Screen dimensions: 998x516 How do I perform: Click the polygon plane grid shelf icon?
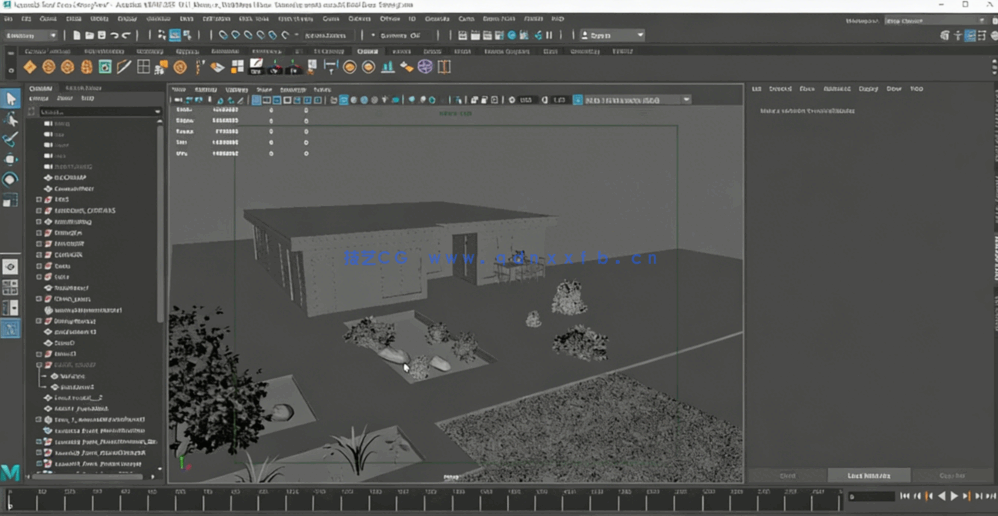(144, 67)
